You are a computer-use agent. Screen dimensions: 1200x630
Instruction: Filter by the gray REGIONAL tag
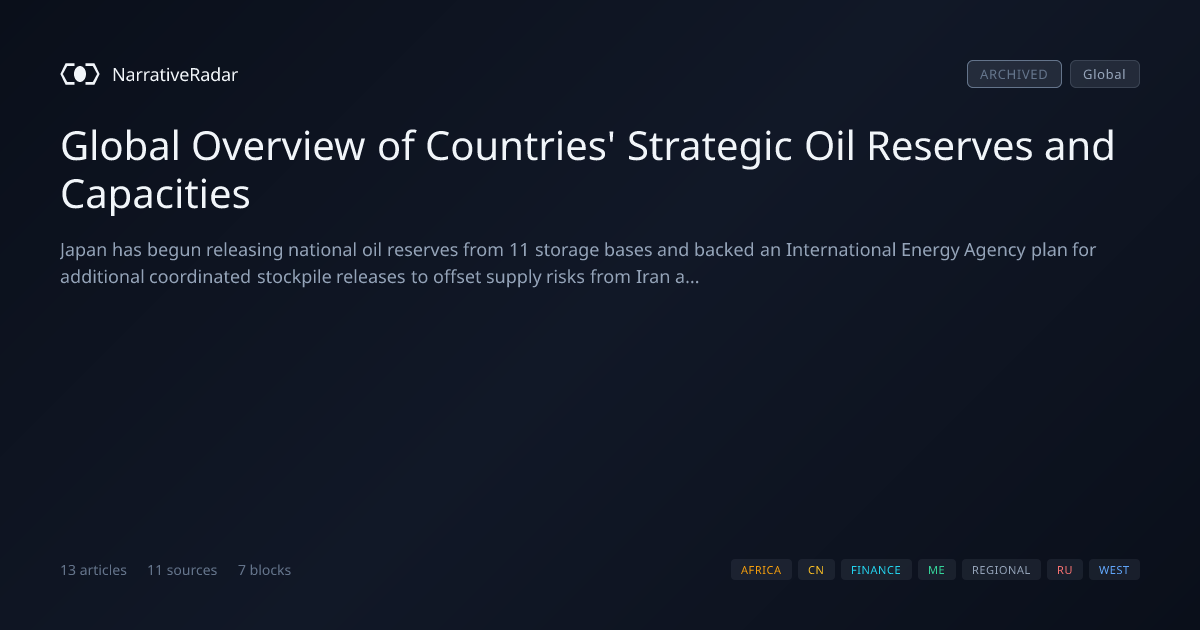click(x=1001, y=570)
